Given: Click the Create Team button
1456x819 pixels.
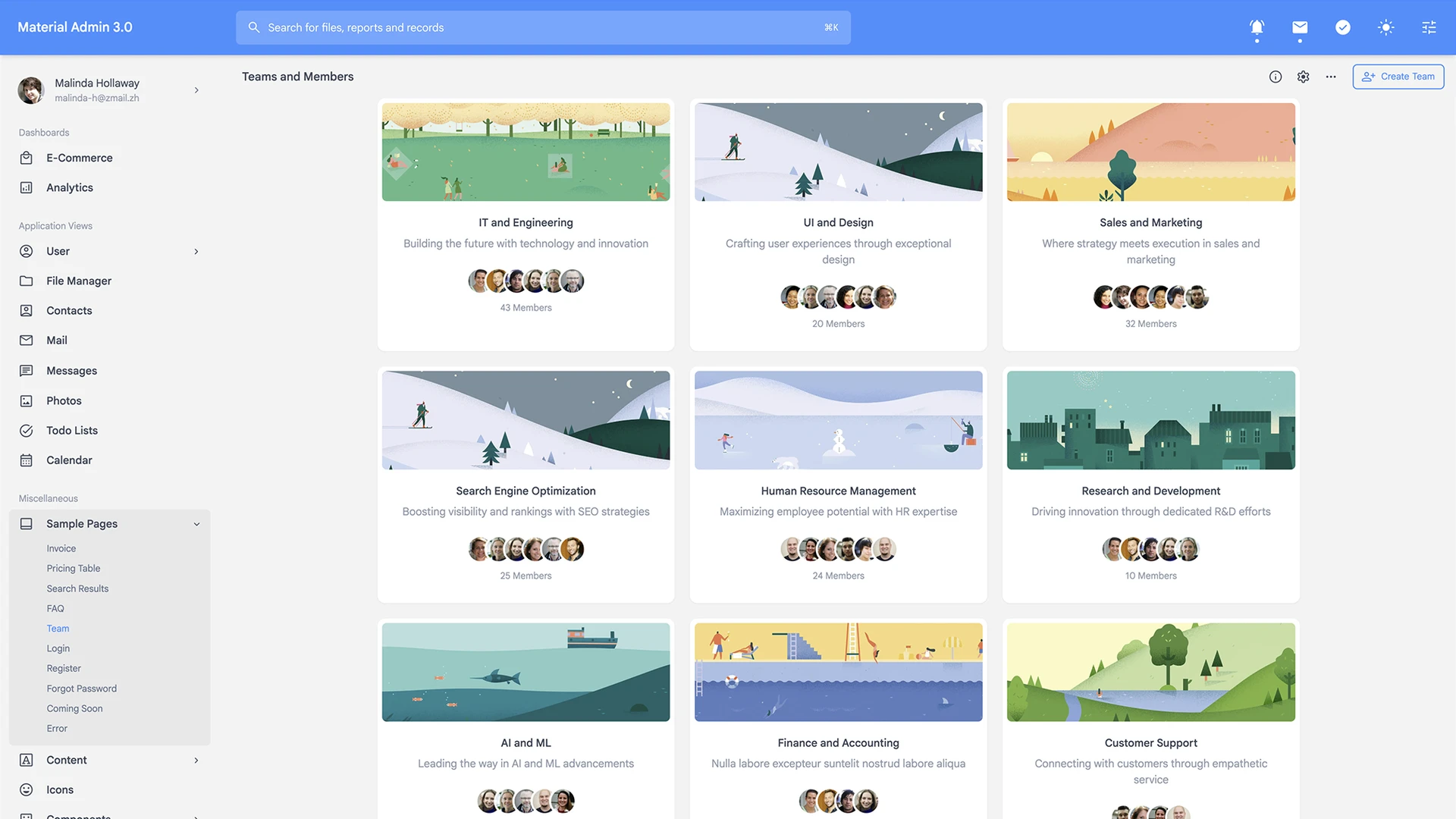Looking at the screenshot, I should click(x=1398, y=77).
